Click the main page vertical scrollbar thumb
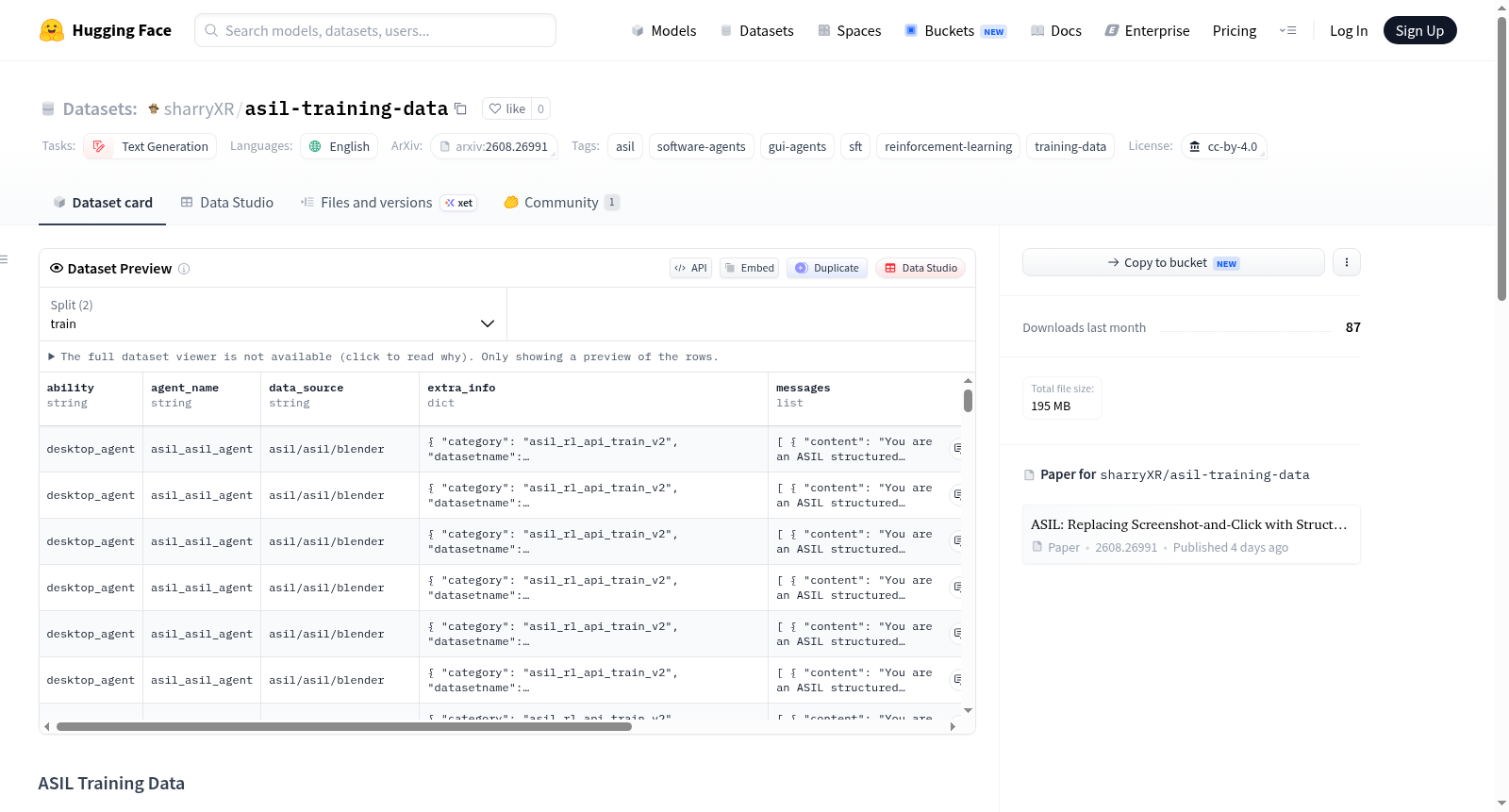The width and height of the screenshot is (1509, 812). click(x=1501, y=158)
